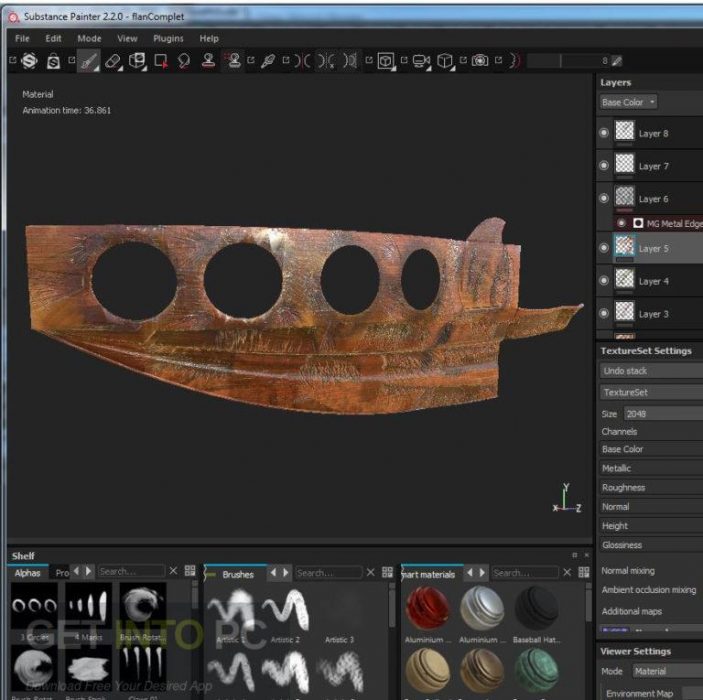703x700 pixels.
Task: Expand the Size 2048 dropdown
Action: pyautogui.click(x=662, y=413)
